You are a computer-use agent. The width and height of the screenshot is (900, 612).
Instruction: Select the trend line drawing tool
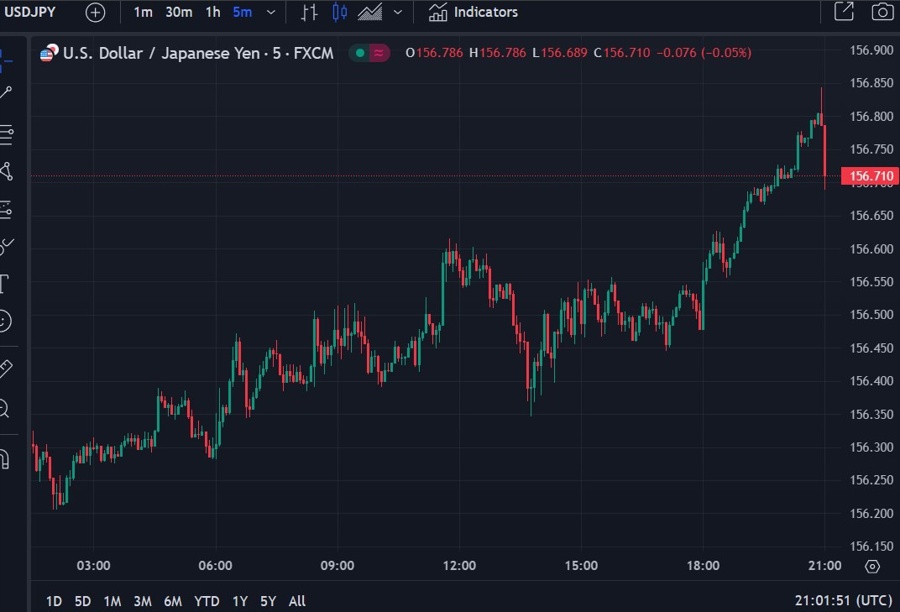point(6,93)
